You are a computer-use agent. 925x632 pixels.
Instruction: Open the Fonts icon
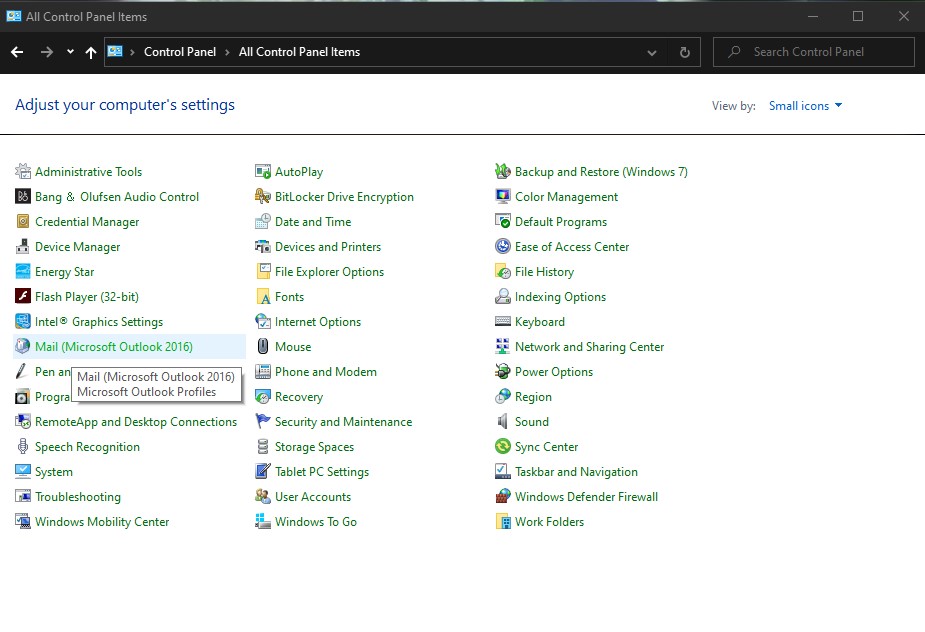pyautogui.click(x=263, y=297)
